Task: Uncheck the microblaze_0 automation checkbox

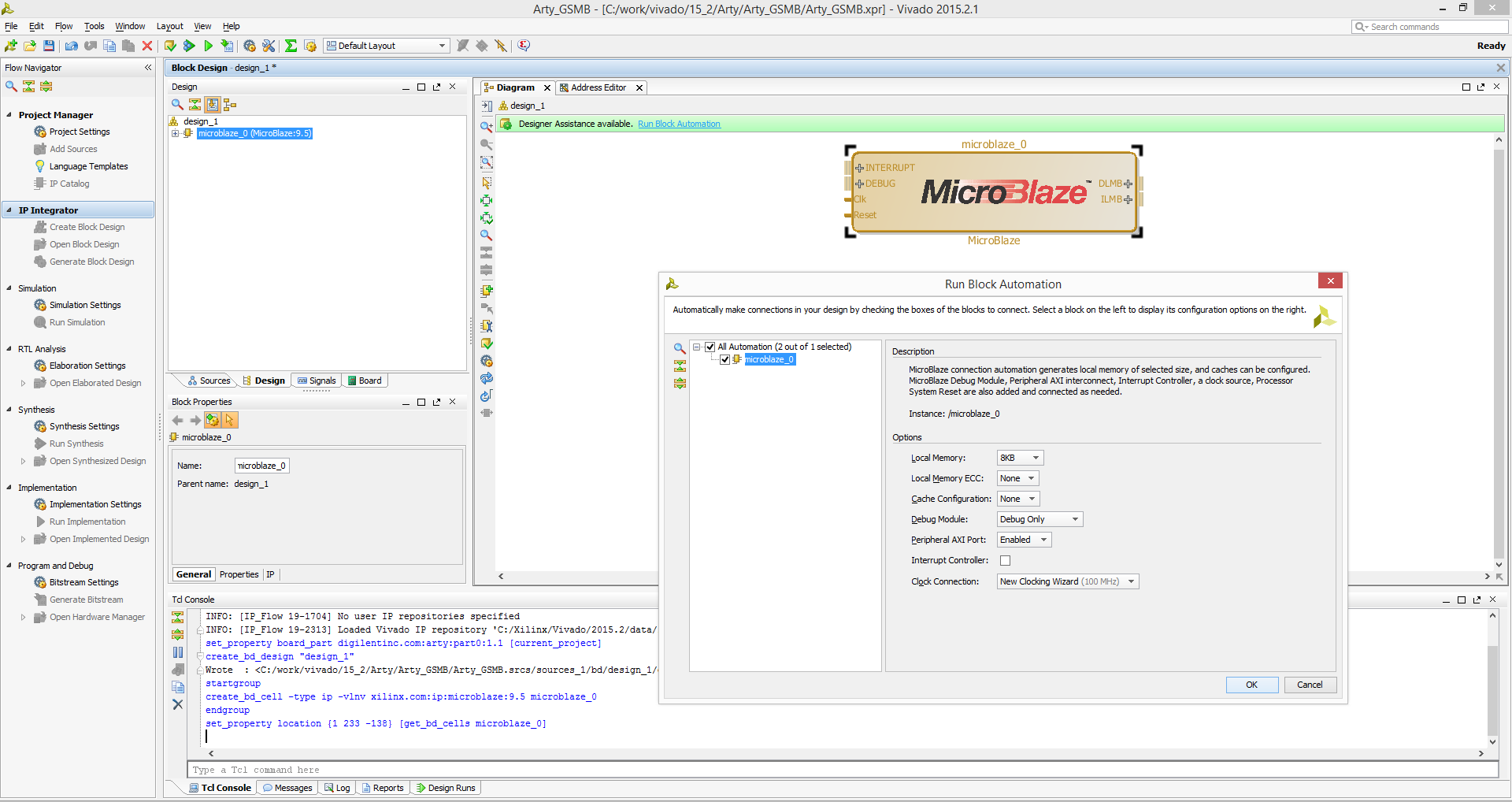Action: click(x=725, y=359)
